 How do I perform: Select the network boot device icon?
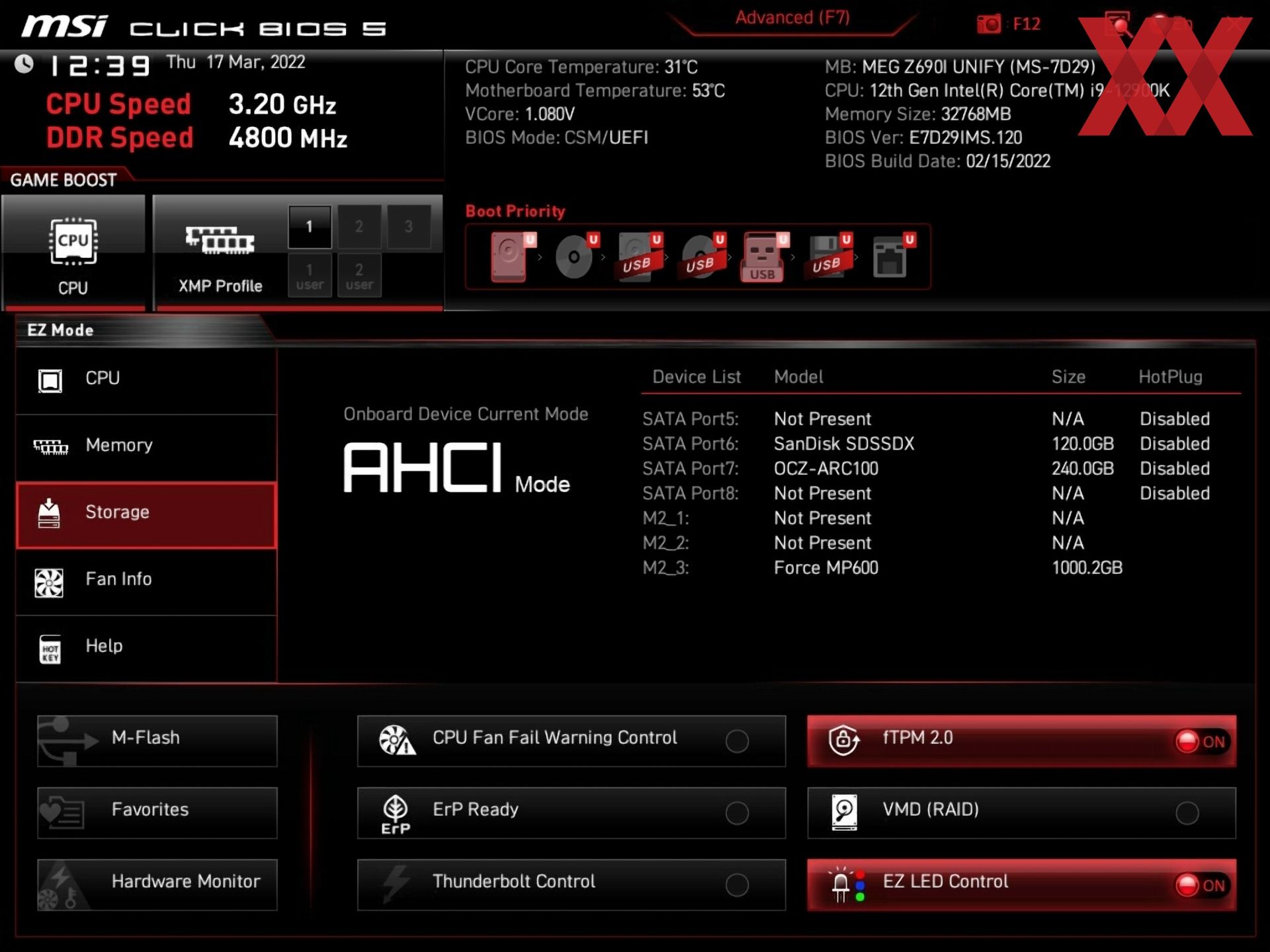[x=893, y=257]
